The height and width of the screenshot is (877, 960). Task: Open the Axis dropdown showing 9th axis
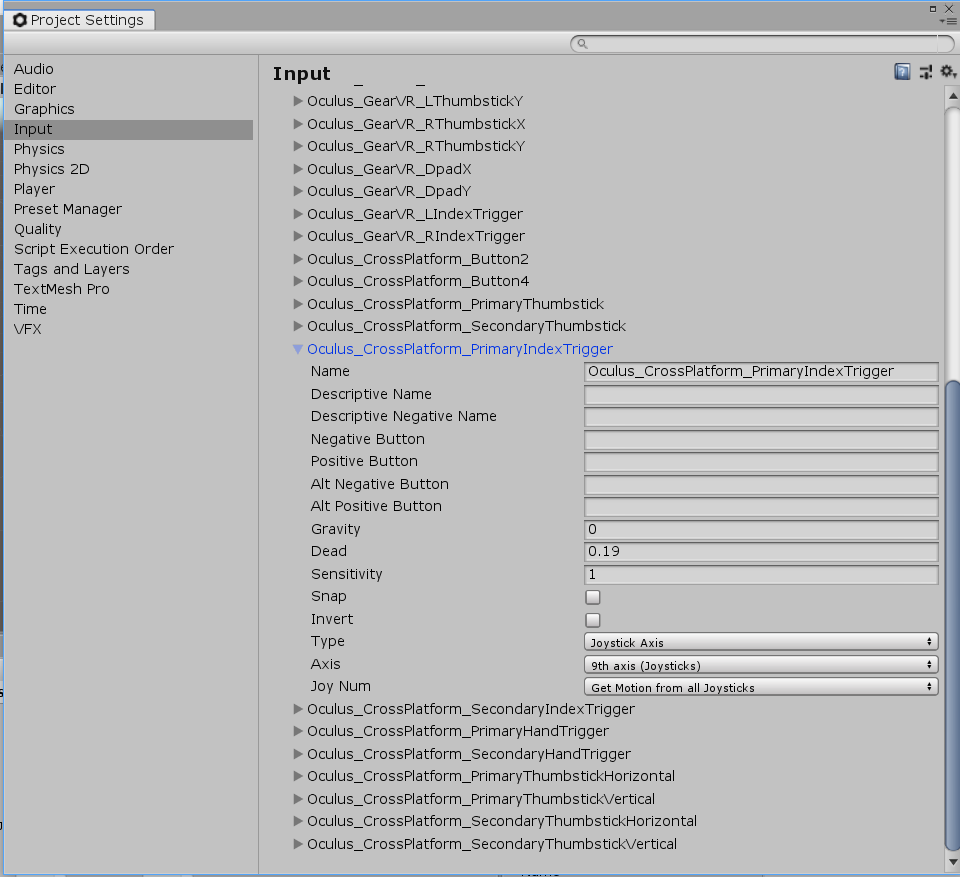(760, 665)
